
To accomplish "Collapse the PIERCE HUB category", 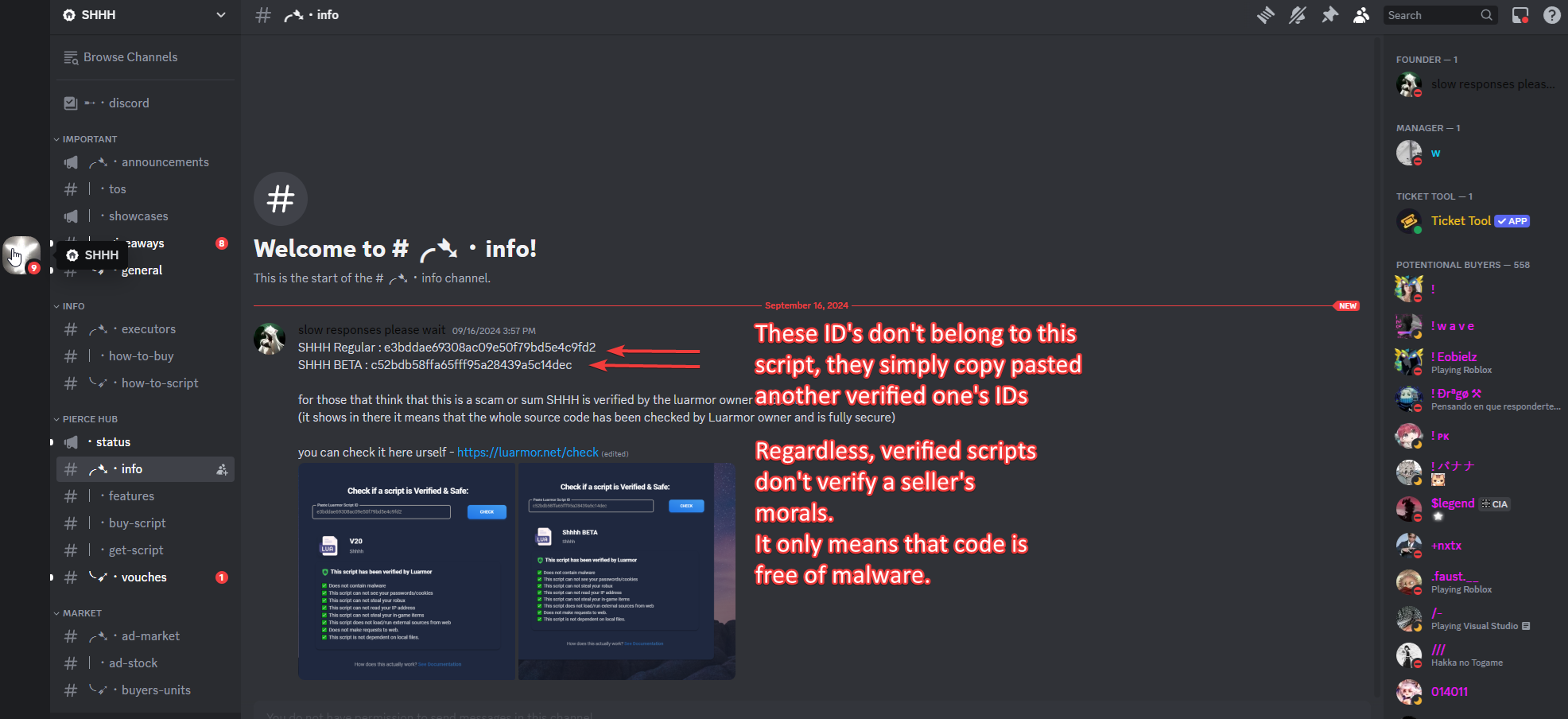I will click(x=86, y=419).
